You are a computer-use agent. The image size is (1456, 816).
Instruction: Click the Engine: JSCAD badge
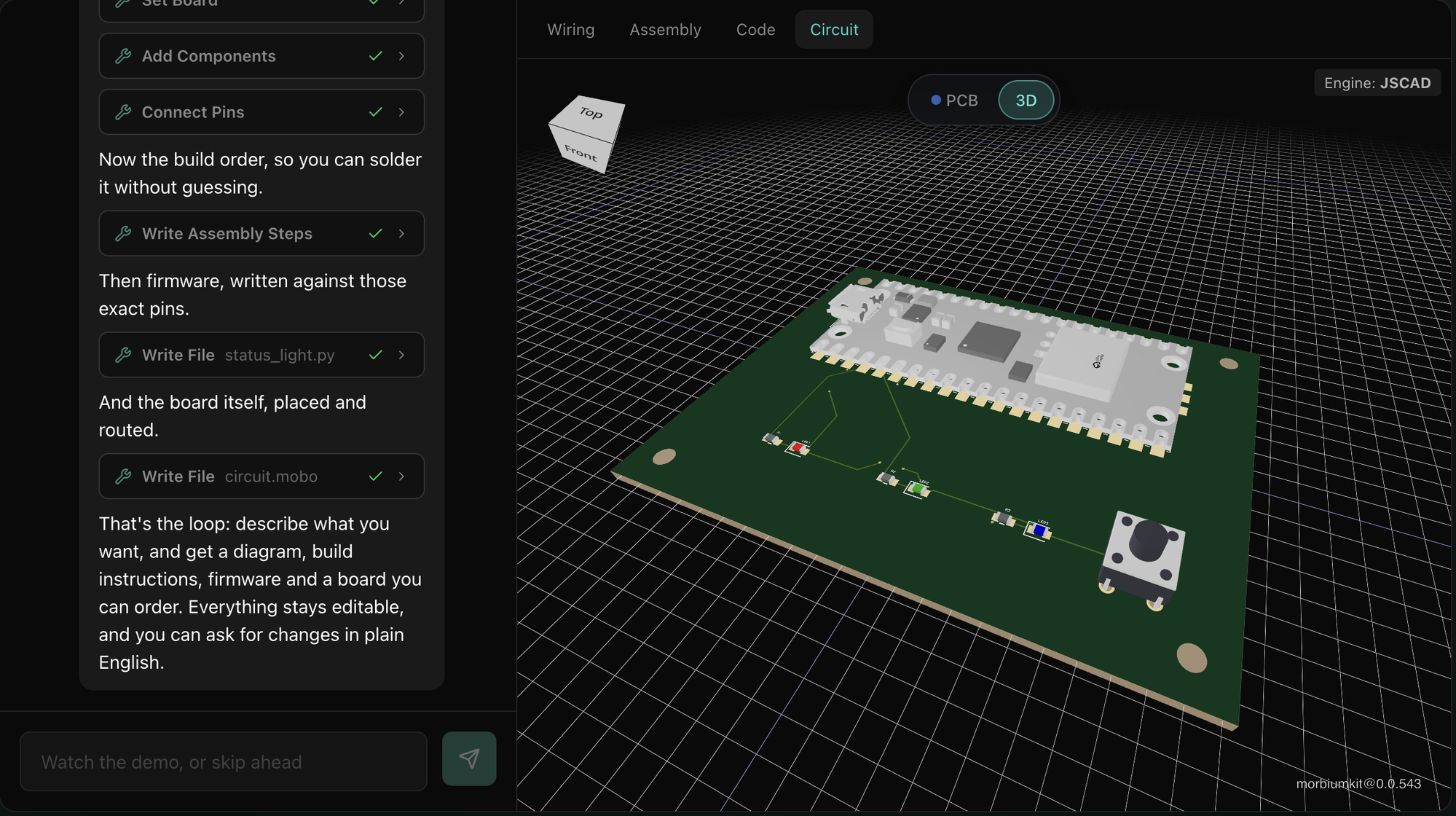(1377, 82)
